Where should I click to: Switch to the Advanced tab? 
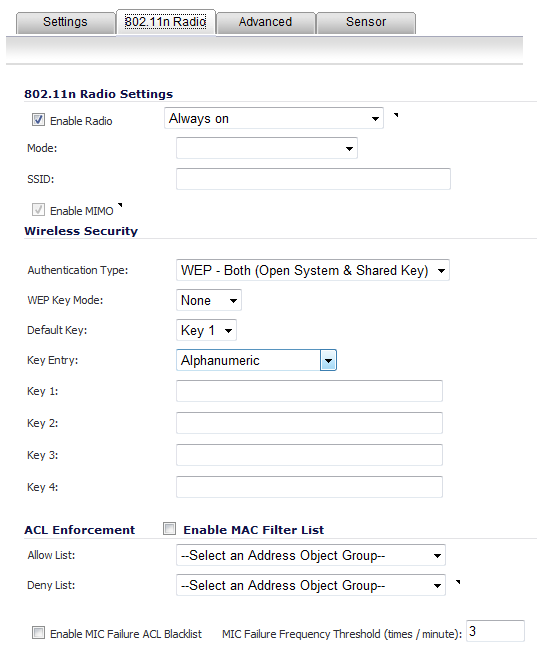[x=265, y=22]
